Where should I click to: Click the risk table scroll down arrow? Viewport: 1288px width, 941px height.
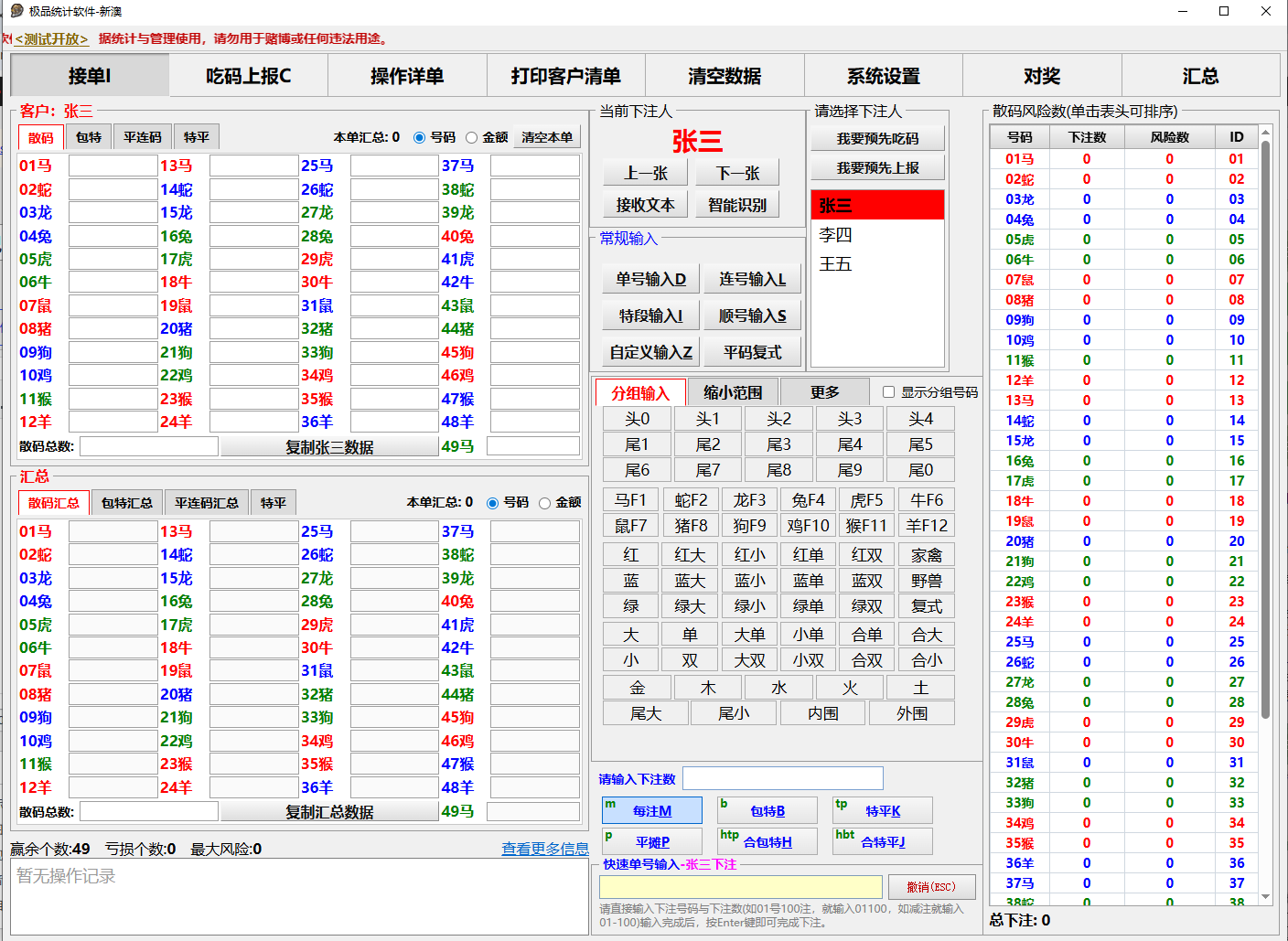click(x=1266, y=897)
